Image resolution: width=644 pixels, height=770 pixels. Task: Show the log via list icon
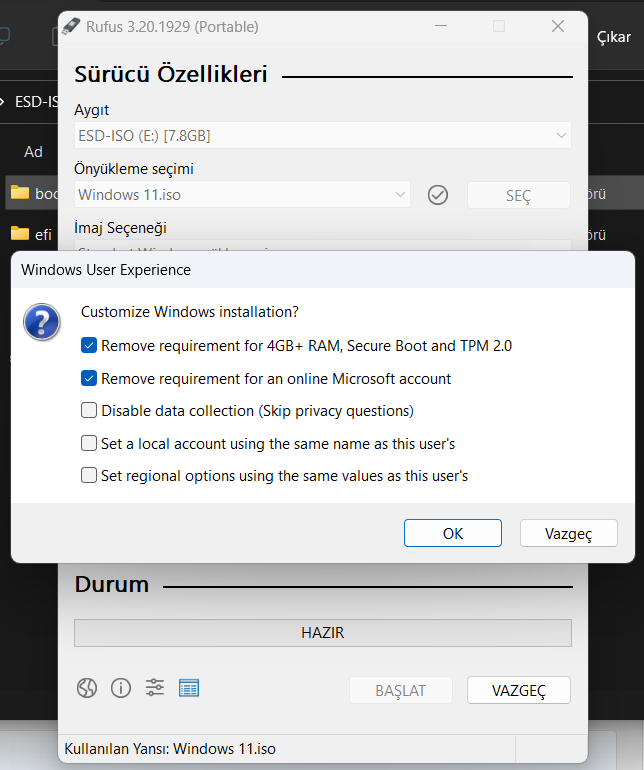point(189,688)
